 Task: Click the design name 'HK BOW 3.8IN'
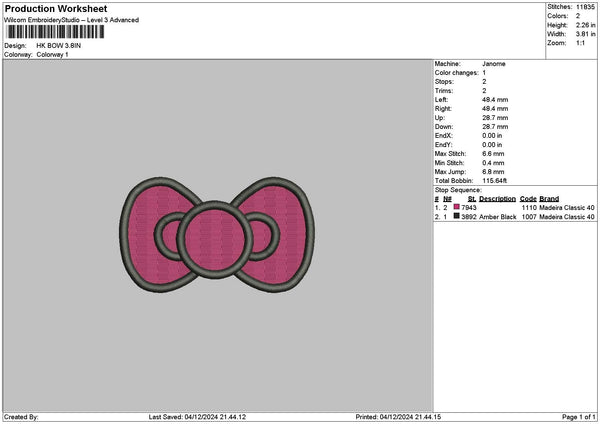click(59, 46)
